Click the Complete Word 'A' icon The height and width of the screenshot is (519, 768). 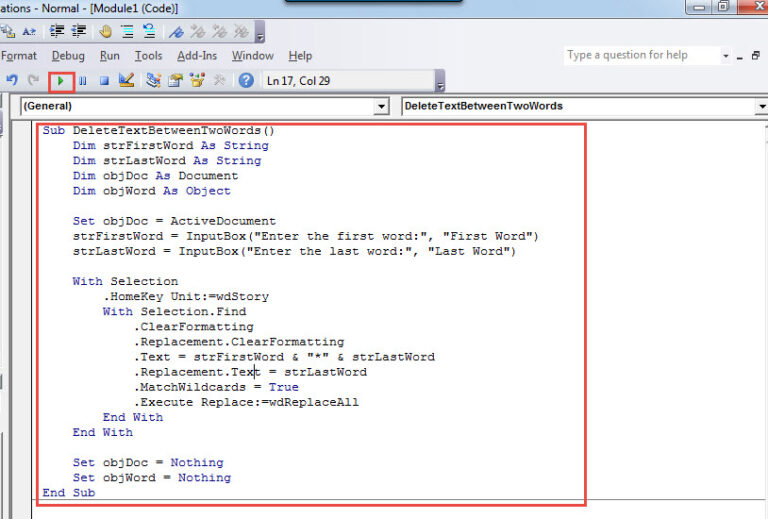coord(29,32)
